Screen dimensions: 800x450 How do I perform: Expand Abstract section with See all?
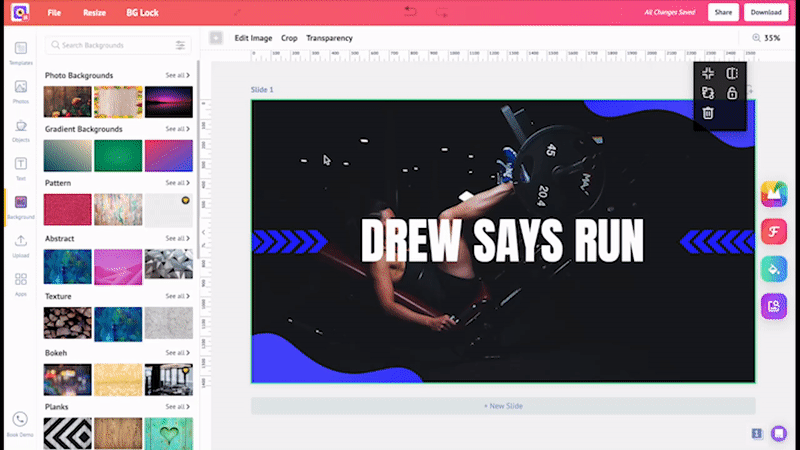coord(178,238)
